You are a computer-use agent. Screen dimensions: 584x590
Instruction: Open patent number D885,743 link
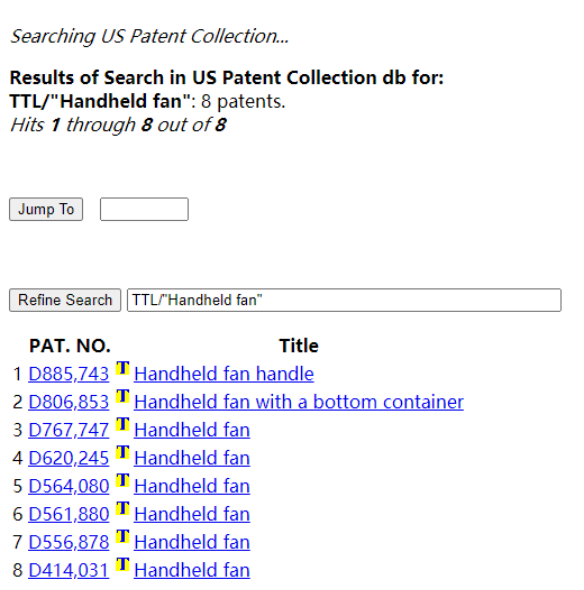click(x=69, y=374)
